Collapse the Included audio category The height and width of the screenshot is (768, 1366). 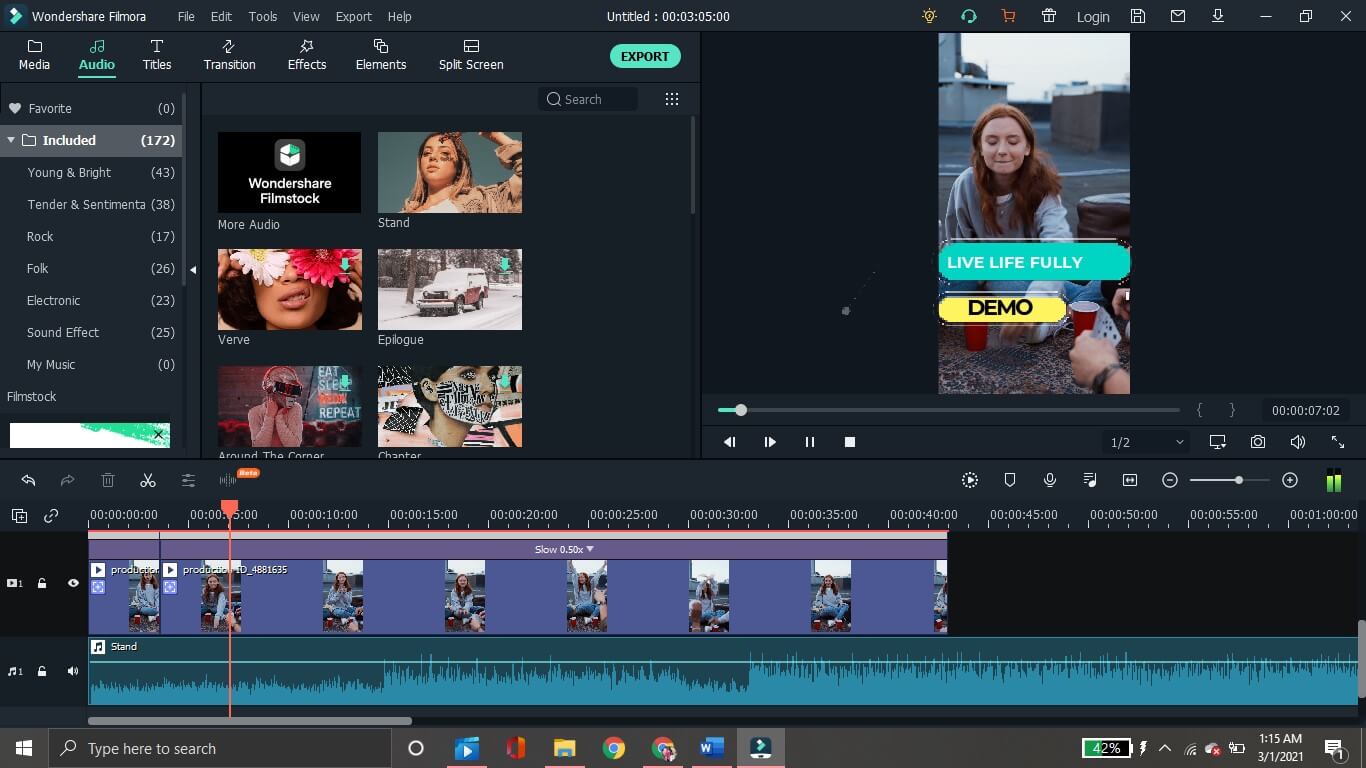(11, 140)
